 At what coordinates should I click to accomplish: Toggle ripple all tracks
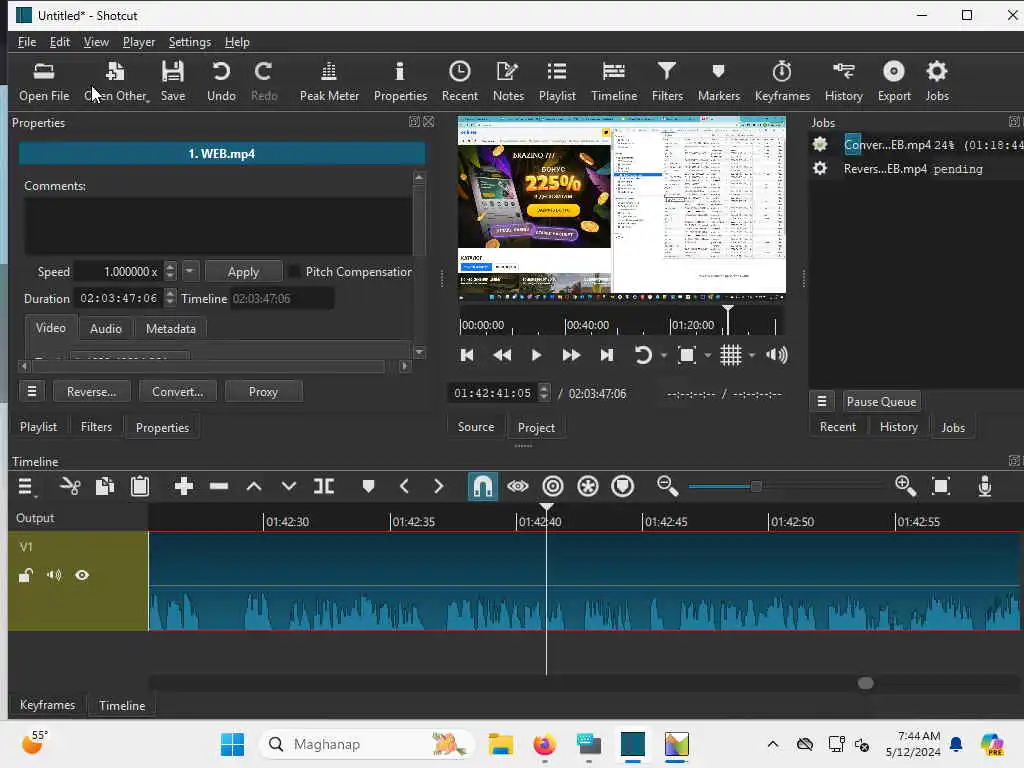[588, 486]
